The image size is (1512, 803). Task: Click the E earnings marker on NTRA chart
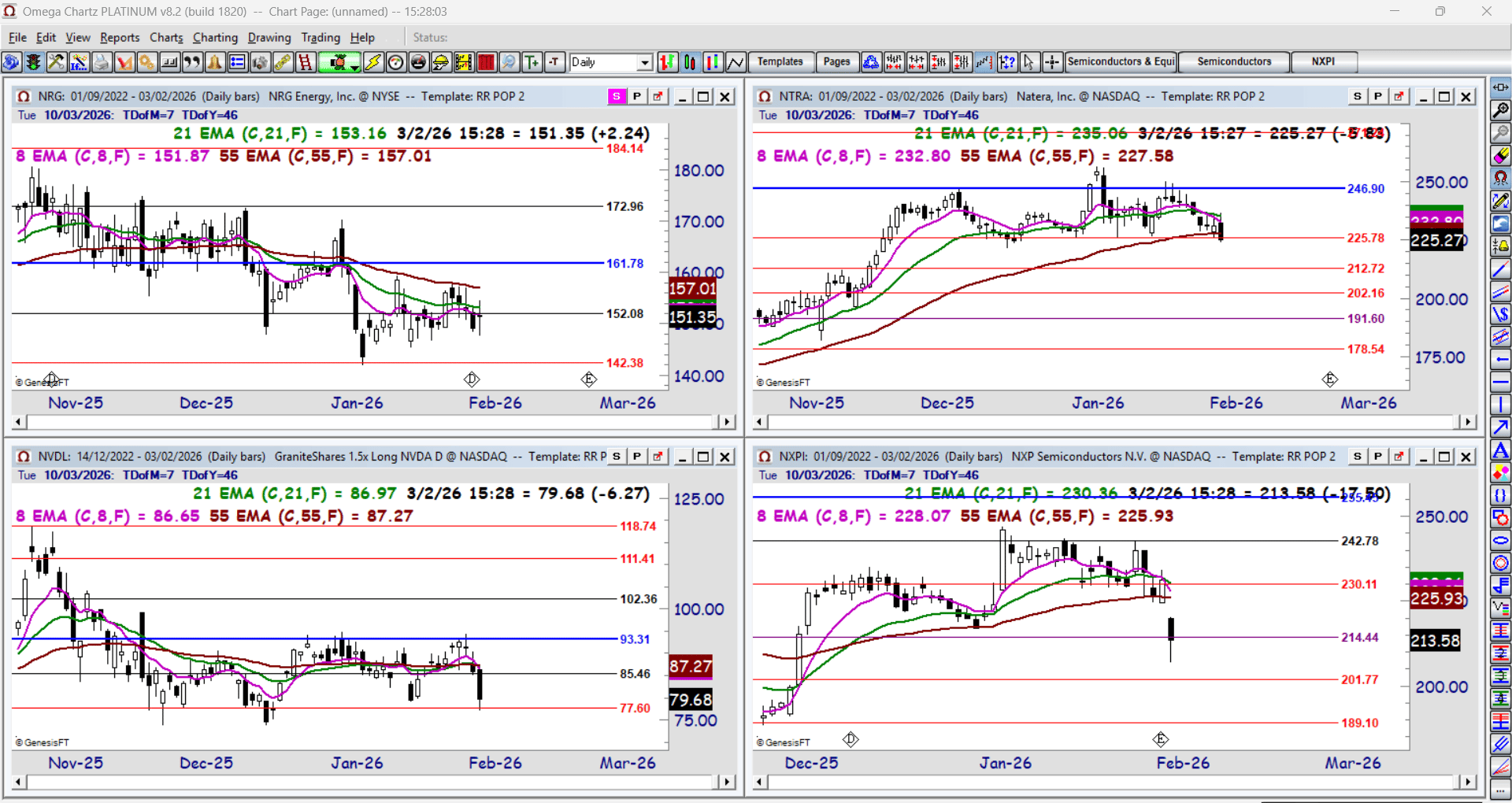coord(1330,379)
